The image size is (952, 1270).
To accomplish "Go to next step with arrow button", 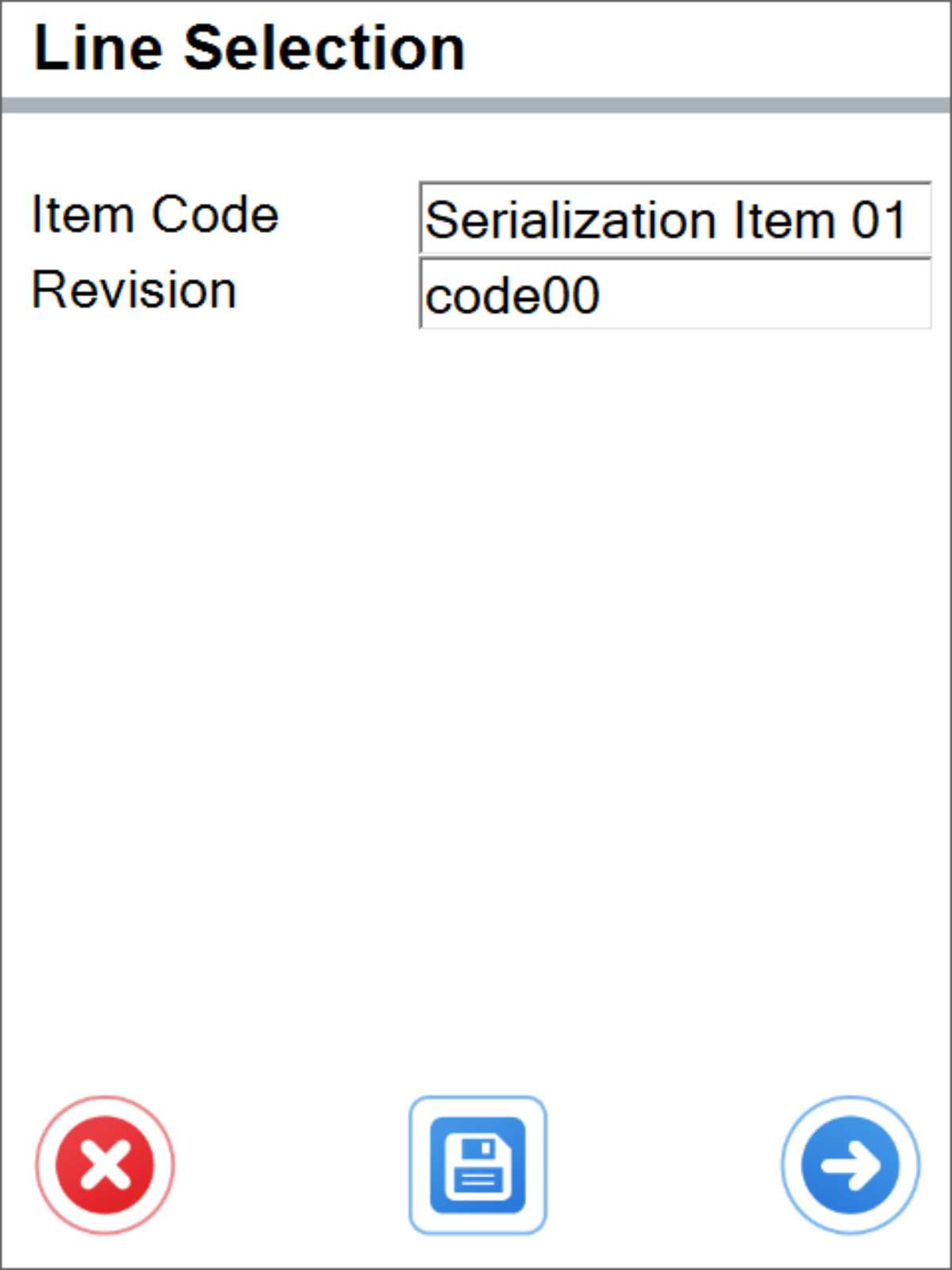I will tap(850, 1164).
